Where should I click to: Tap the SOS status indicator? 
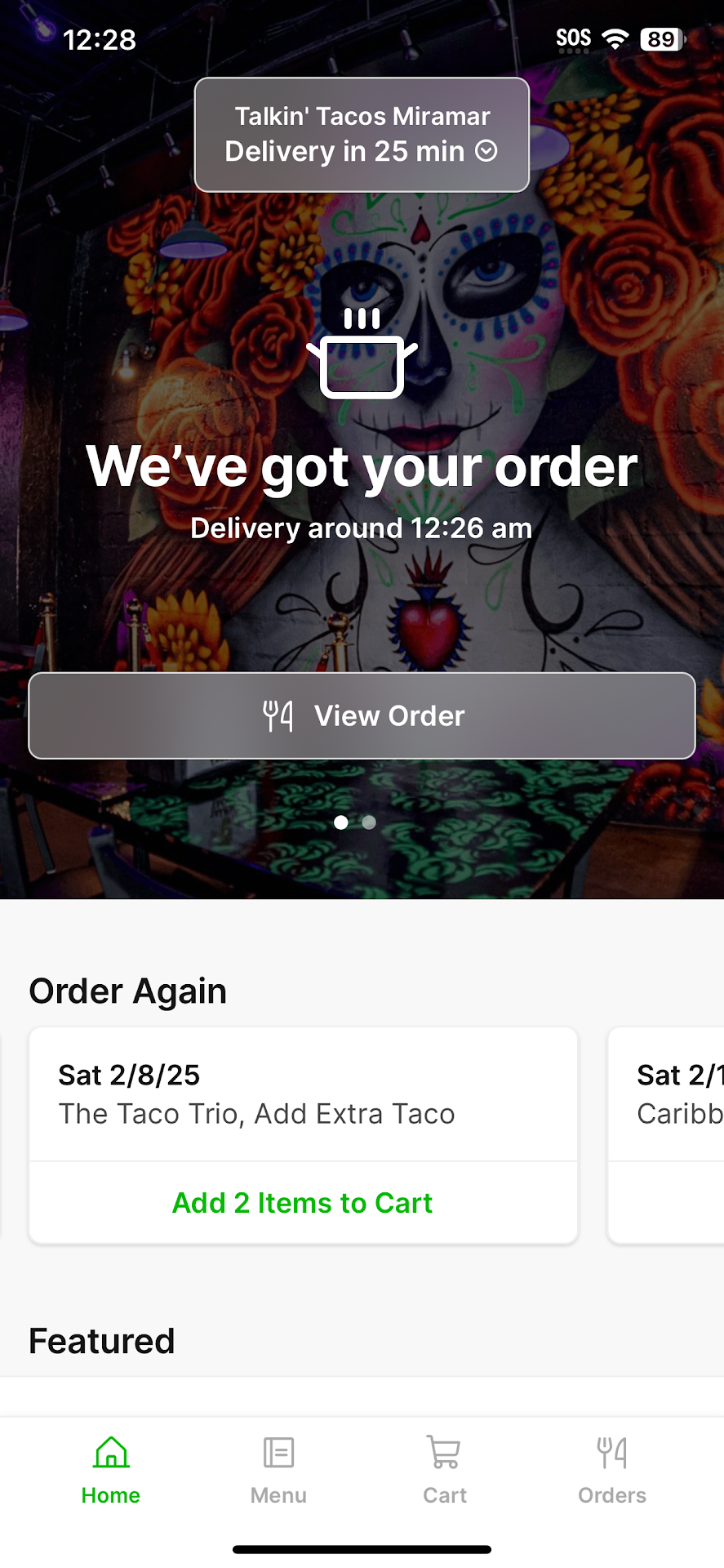(x=573, y=39)
